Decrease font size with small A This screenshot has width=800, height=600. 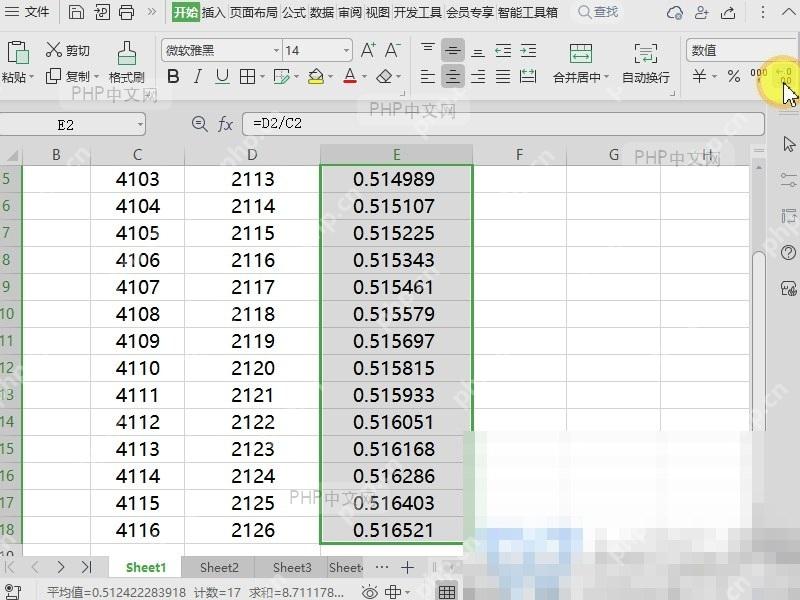(392, 50)
